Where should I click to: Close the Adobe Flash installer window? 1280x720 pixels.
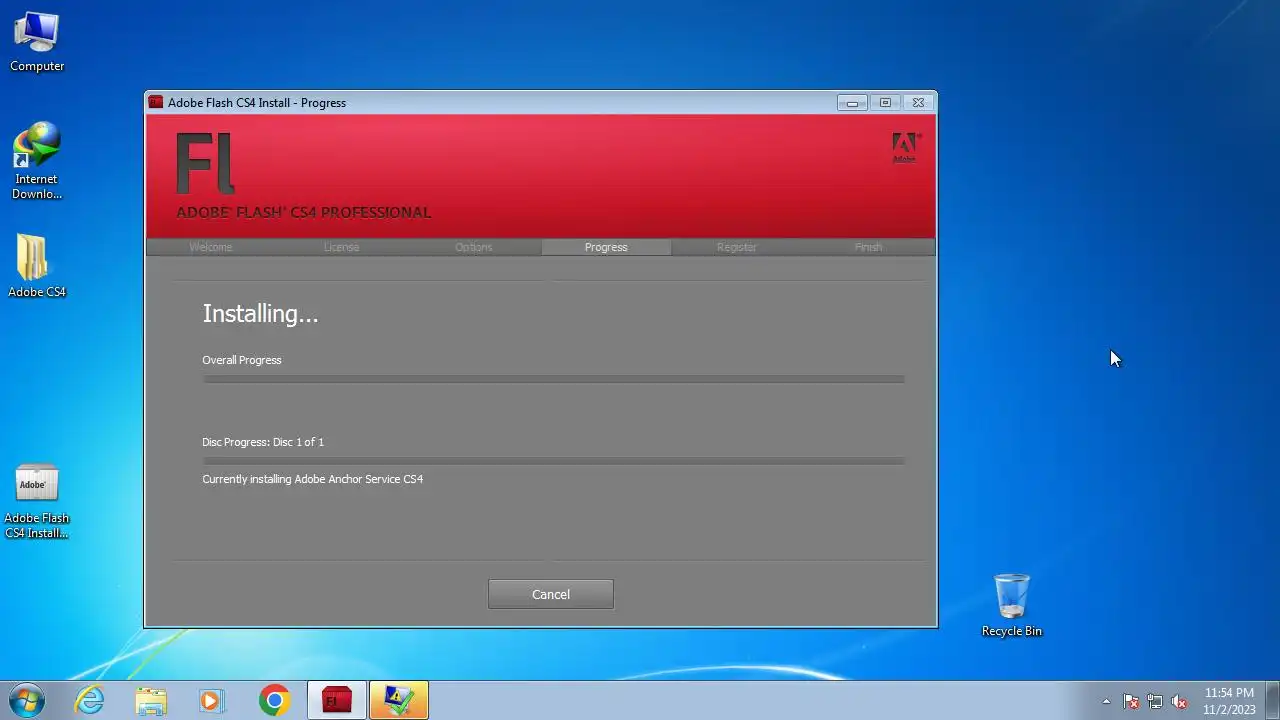[918, 102]
